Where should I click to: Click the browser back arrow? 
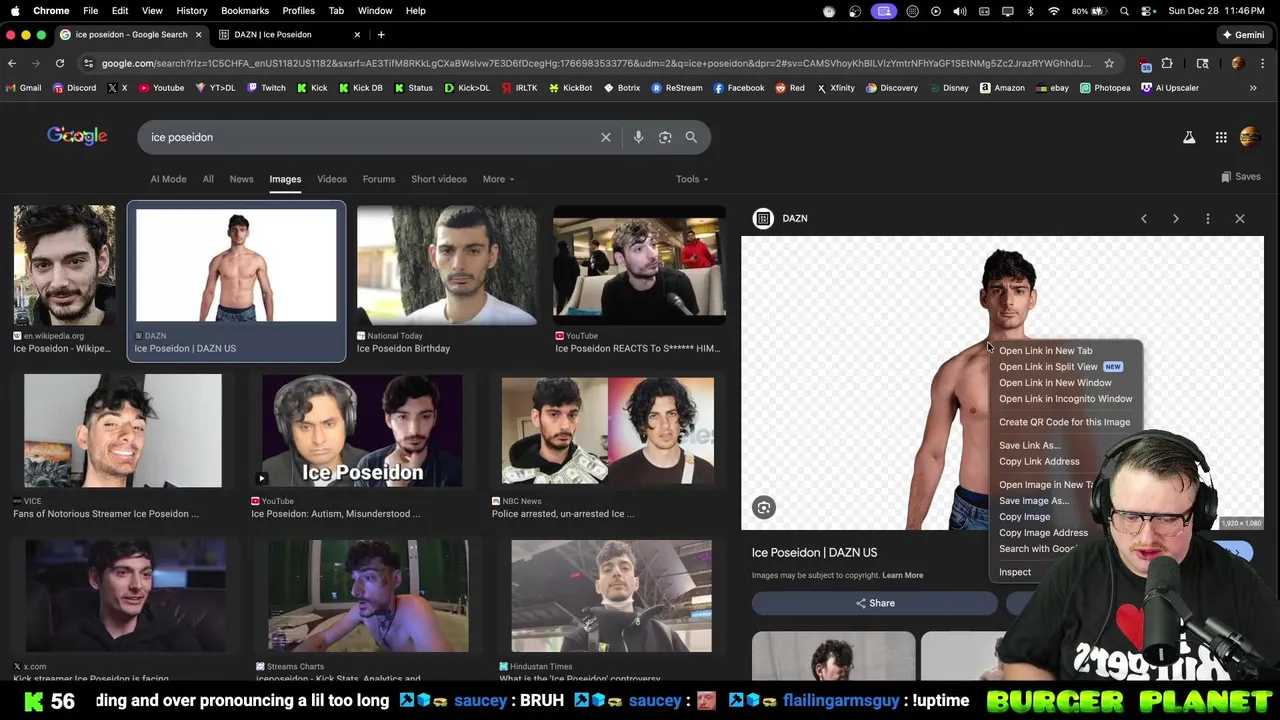[x=12, y=63]
